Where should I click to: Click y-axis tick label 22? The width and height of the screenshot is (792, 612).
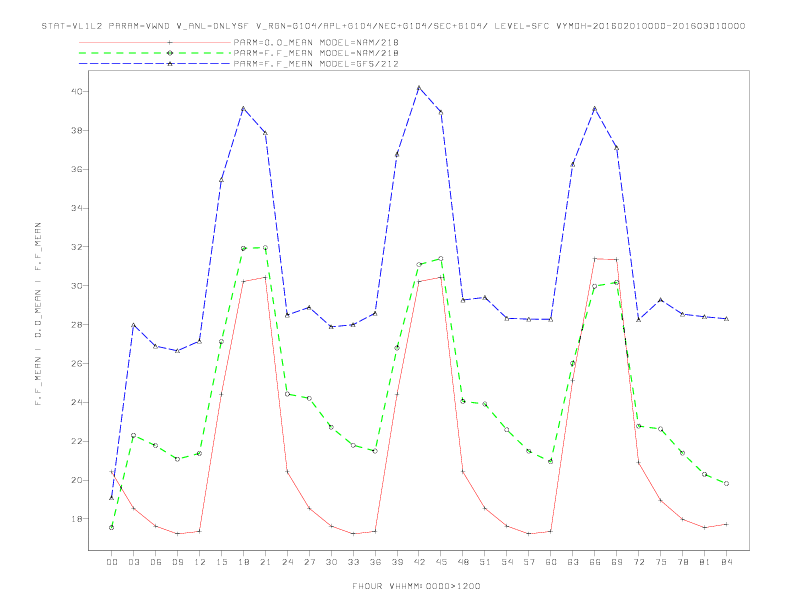(77, 441)
